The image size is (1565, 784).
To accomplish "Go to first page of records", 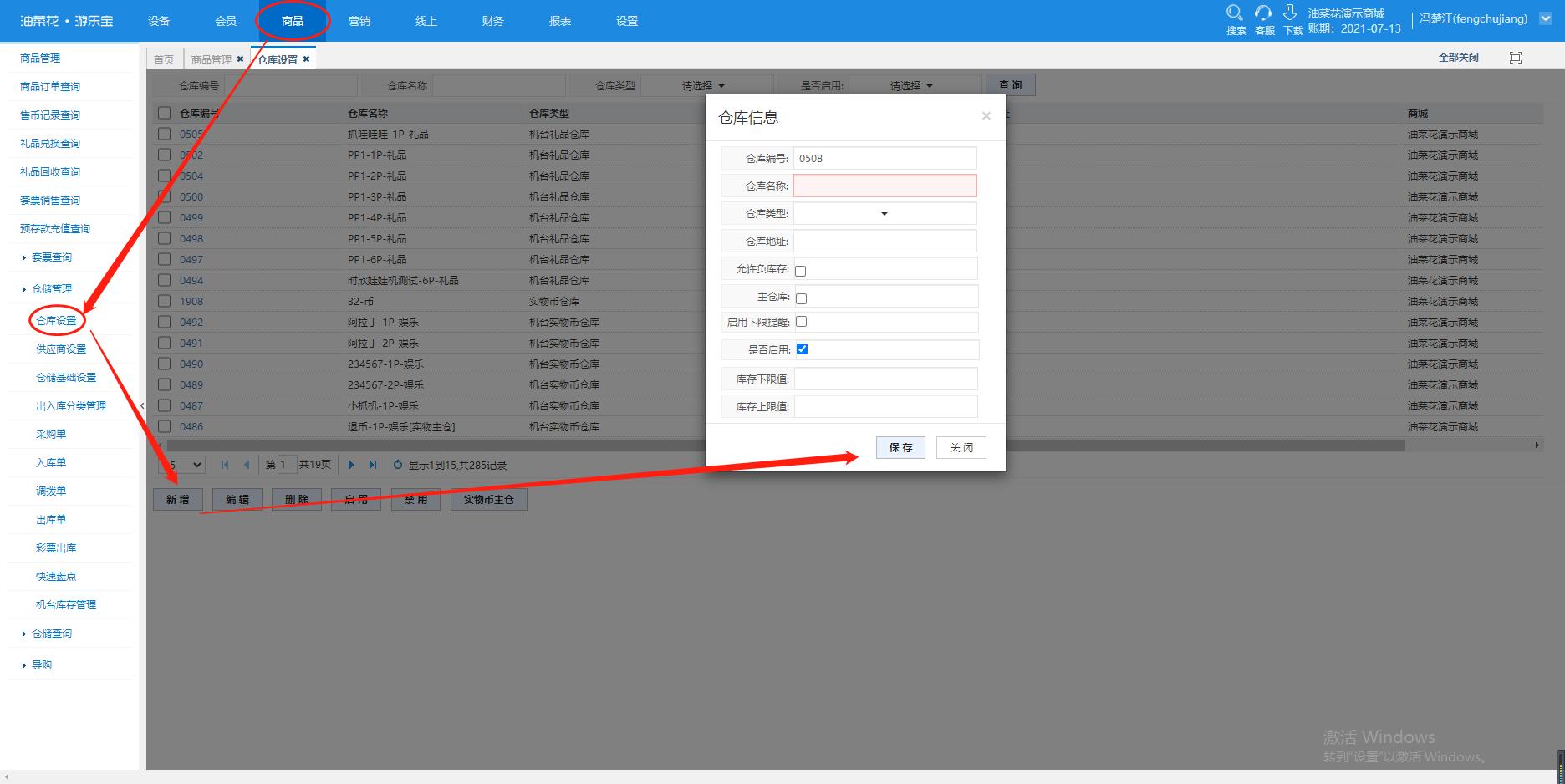I will tap(225, 465).
